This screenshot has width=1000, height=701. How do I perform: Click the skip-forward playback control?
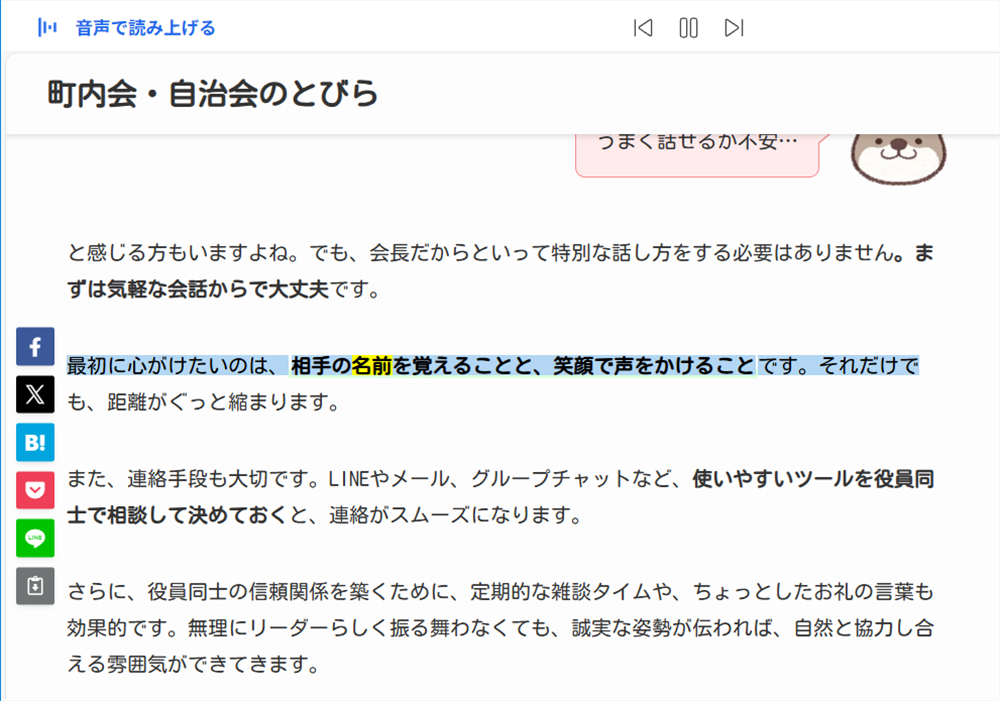pos(734,28)
